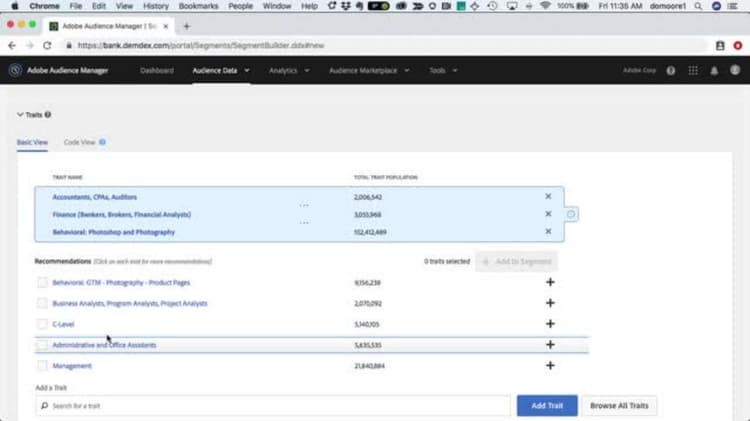Image resolution: width=750 pixels, height=421 pixels.
Task: Switch to the Code View tab
Action: tap(79, 142)
